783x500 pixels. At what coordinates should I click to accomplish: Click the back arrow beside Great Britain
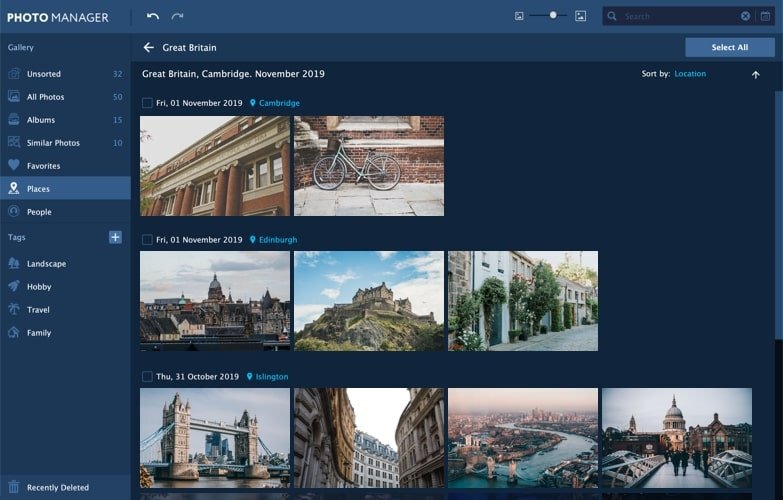pyautogui.click(x=149, y=47)
